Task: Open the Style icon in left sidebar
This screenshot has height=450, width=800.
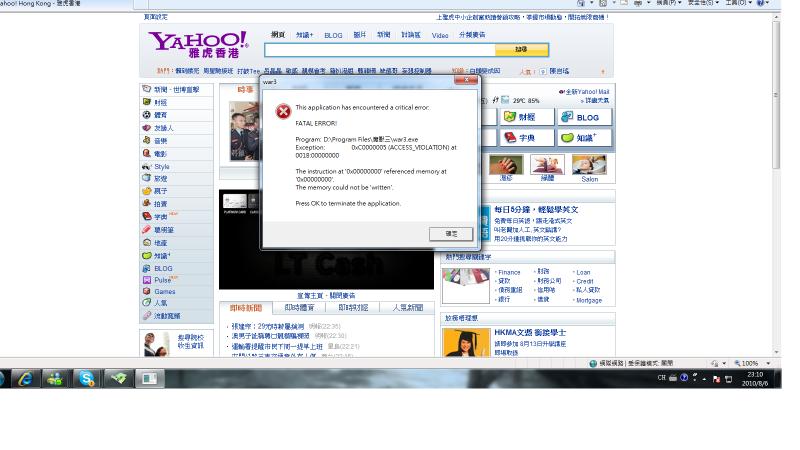Action: (147, 167)
